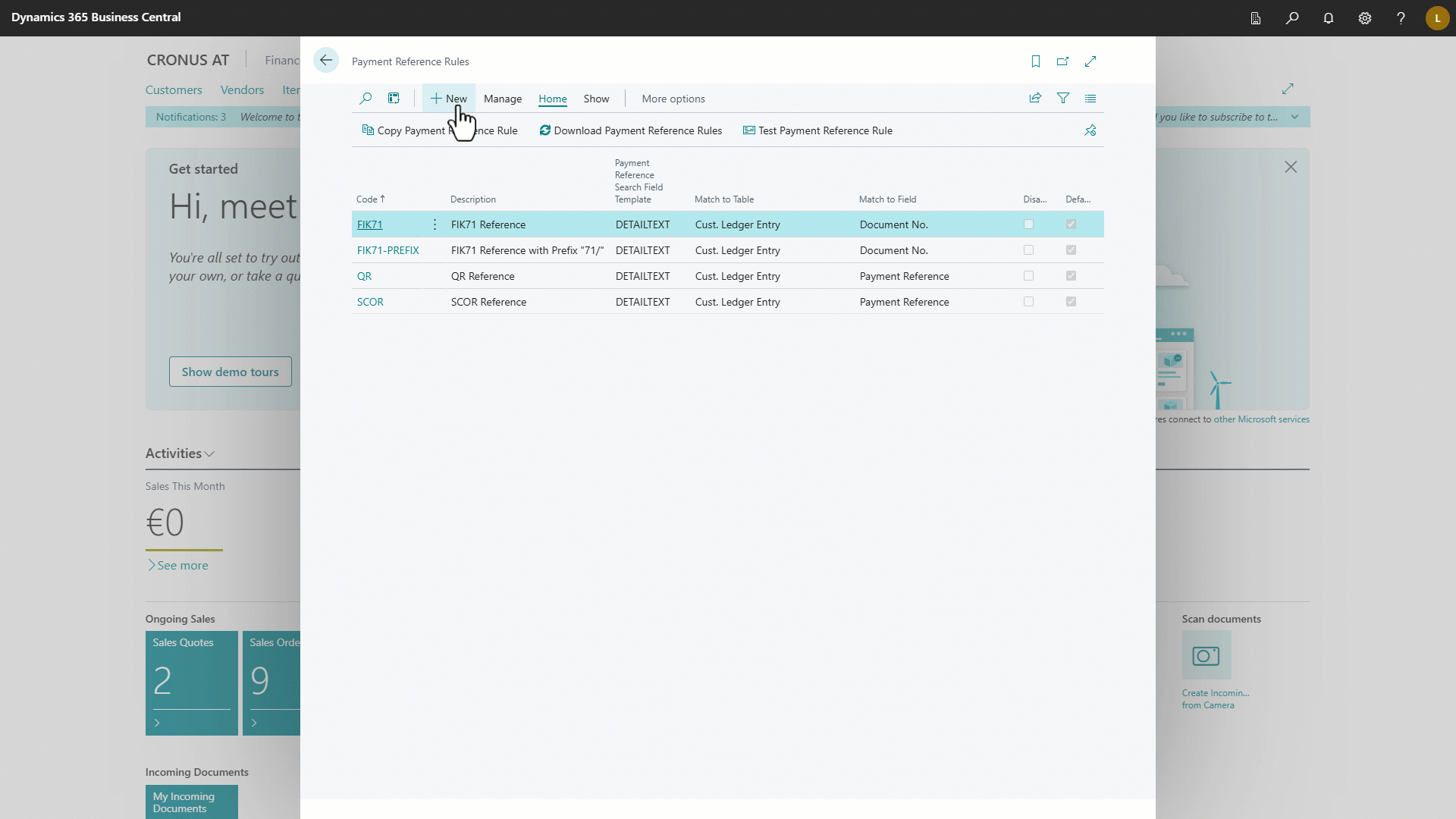Viewport: 1456px width, 819px height.
Task: Follow the other Microsoft services link
Action: pos(1261,419)
